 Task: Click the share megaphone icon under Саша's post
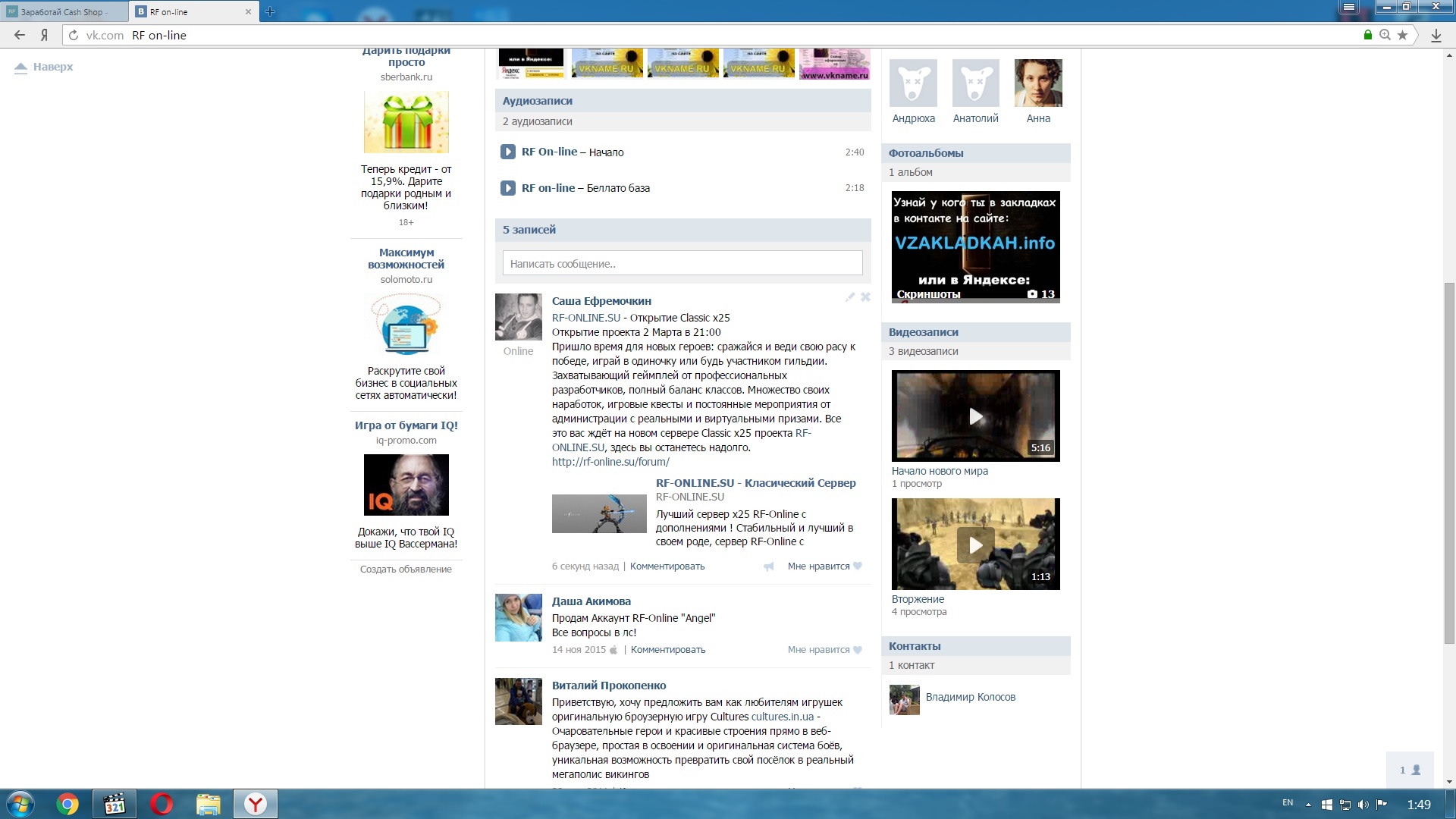[x=769, y=566]
